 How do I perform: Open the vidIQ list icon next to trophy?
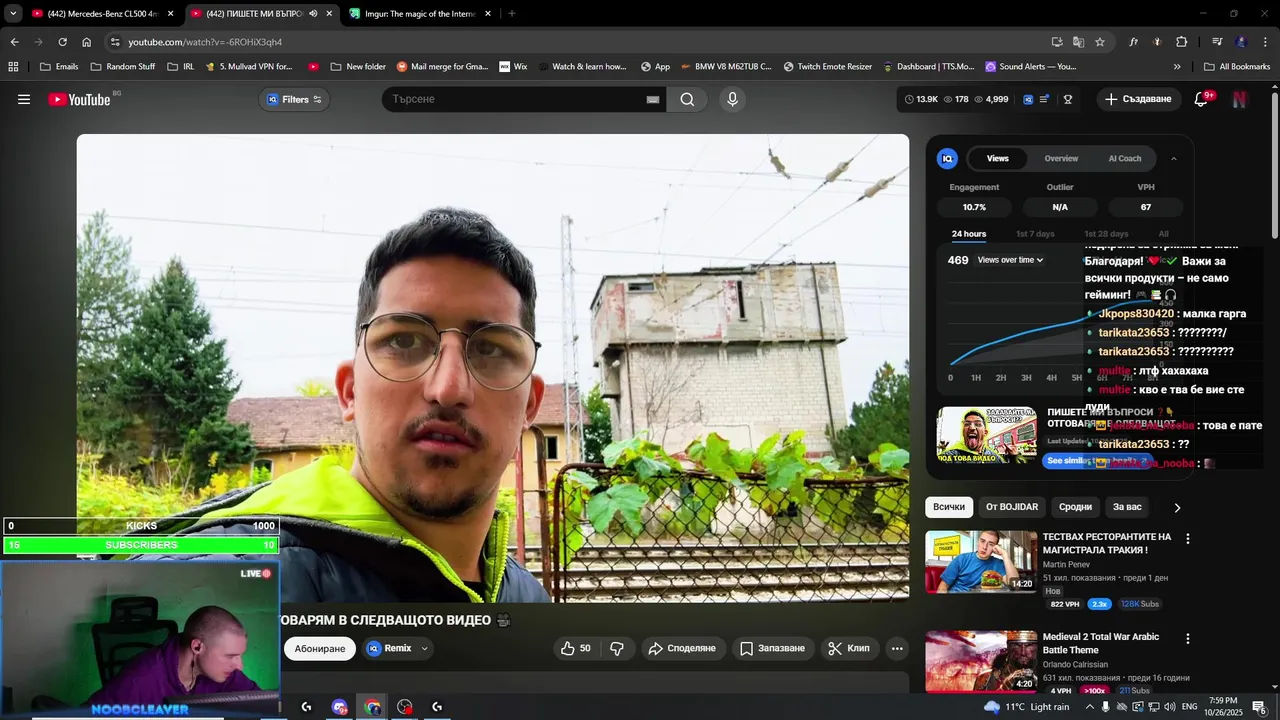[x=1045, y=99]
